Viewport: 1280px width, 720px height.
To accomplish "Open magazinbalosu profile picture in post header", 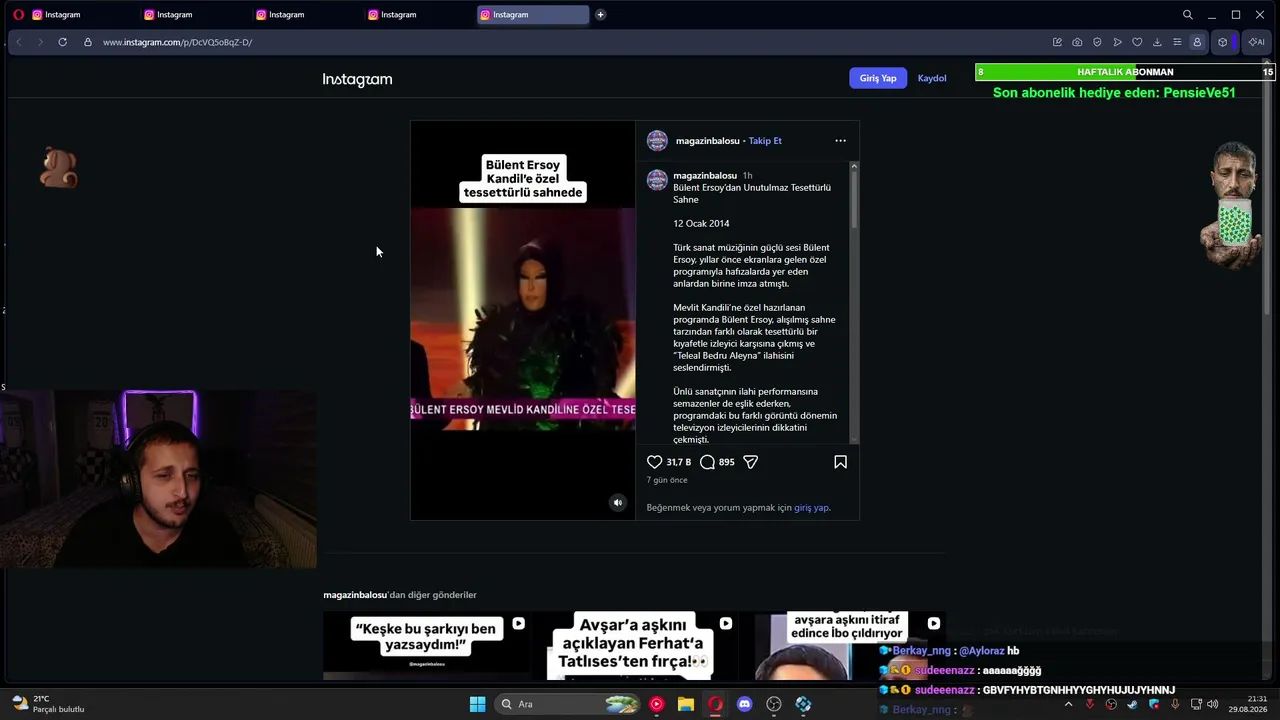I will pyautogui.click(x=657, y=141).
